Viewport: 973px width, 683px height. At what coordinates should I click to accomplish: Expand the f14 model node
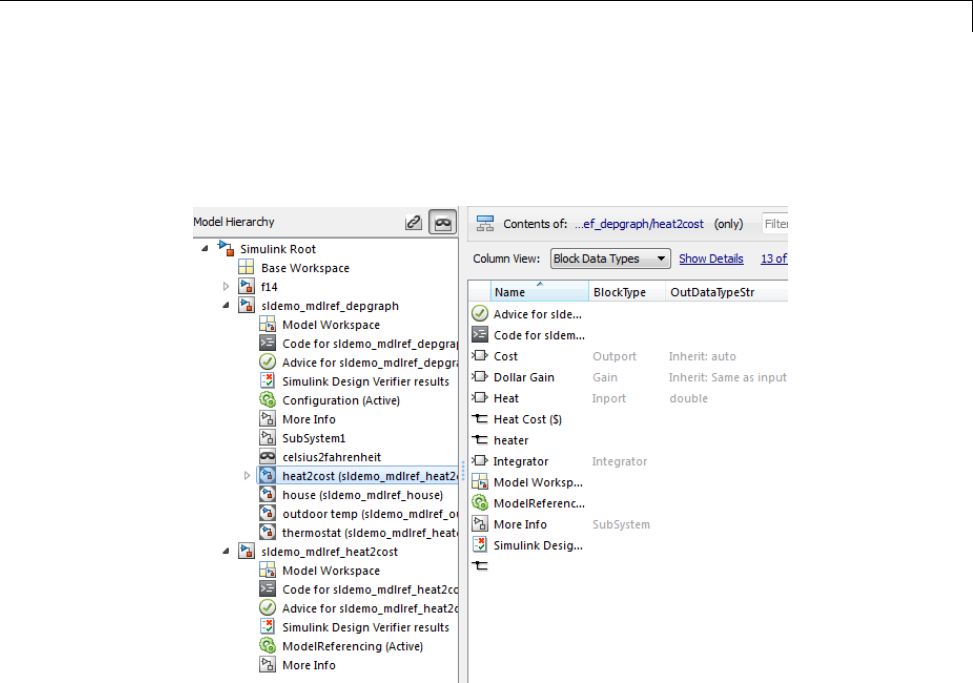(226, 287)
